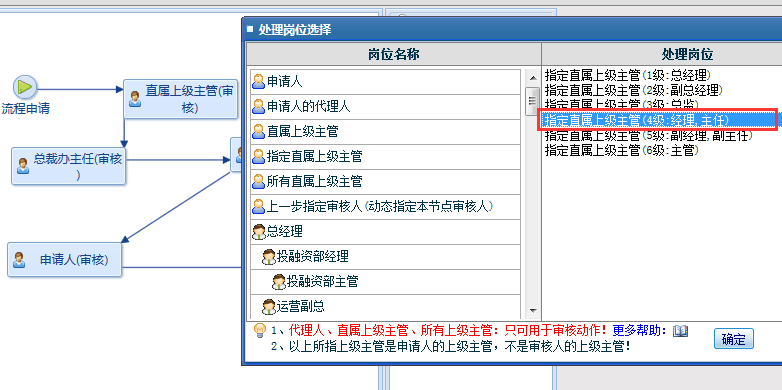Image resolution: width=782 pixels, height=390 pixels.
Task: Click the 投融资部主管 role icon
Action: click(279, 282)
